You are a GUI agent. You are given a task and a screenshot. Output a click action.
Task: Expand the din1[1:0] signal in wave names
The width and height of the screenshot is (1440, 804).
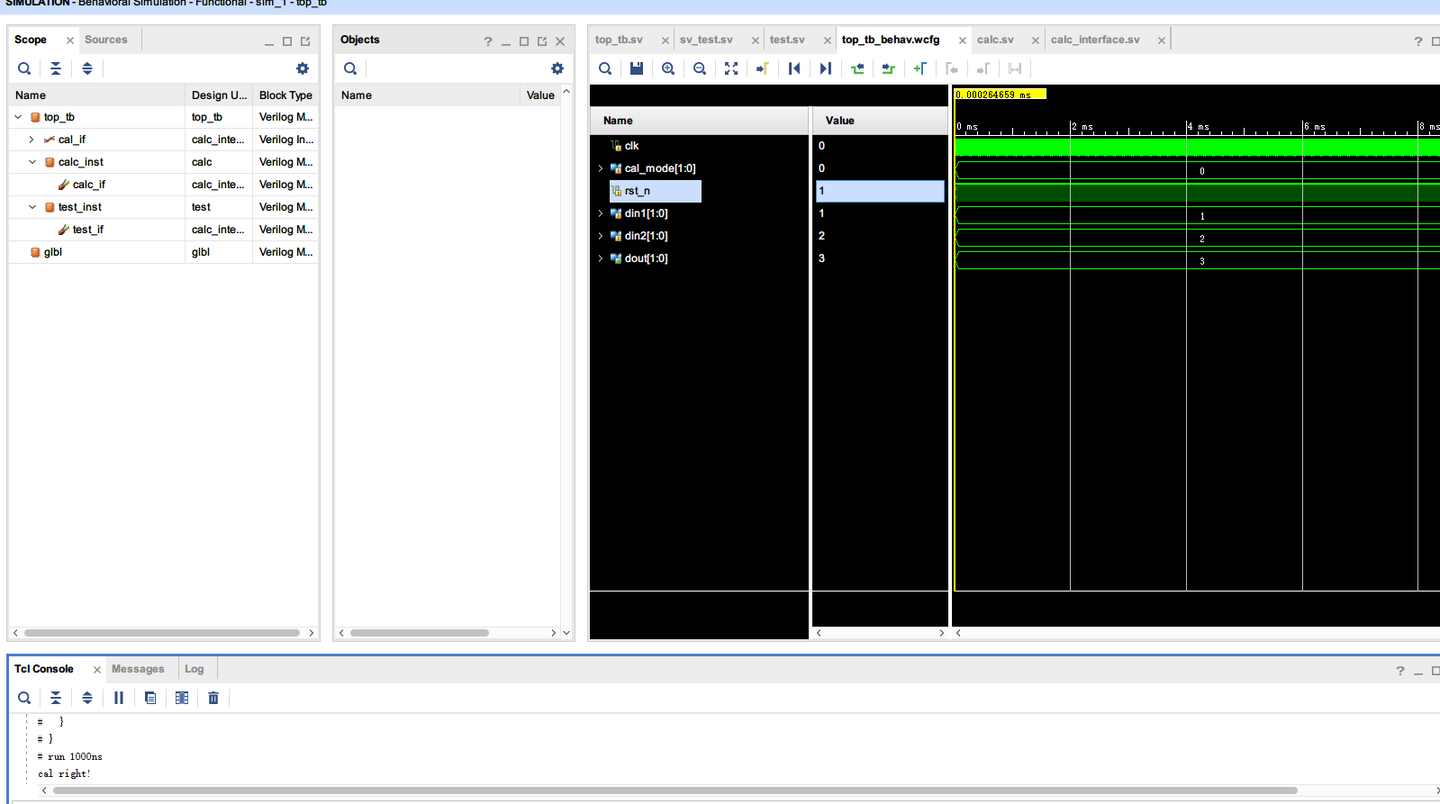point(600,213)
